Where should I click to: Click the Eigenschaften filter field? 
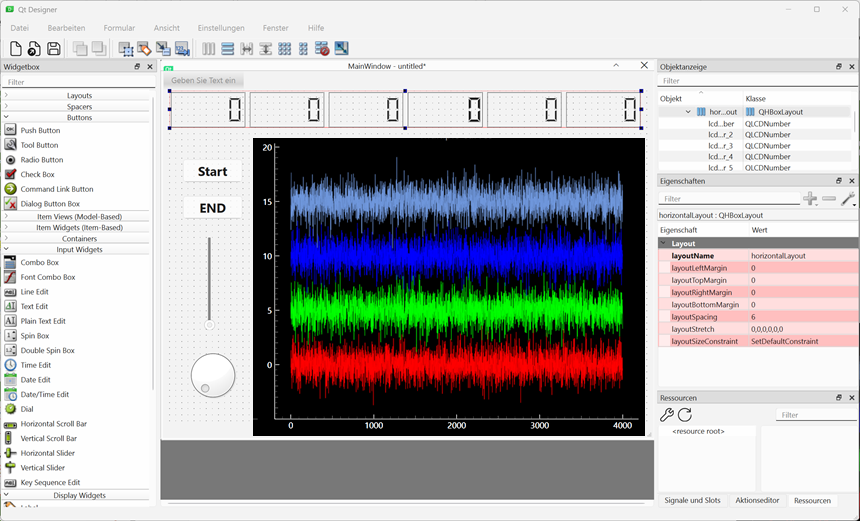click(x=729, y=199)
